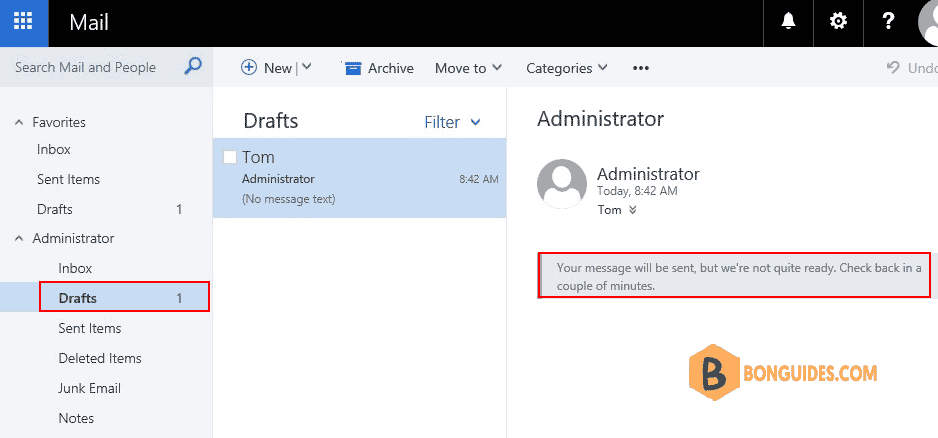The image size is (938, 438).
Task: Click the 'Your message will be sent' notice
Action: 735,276
